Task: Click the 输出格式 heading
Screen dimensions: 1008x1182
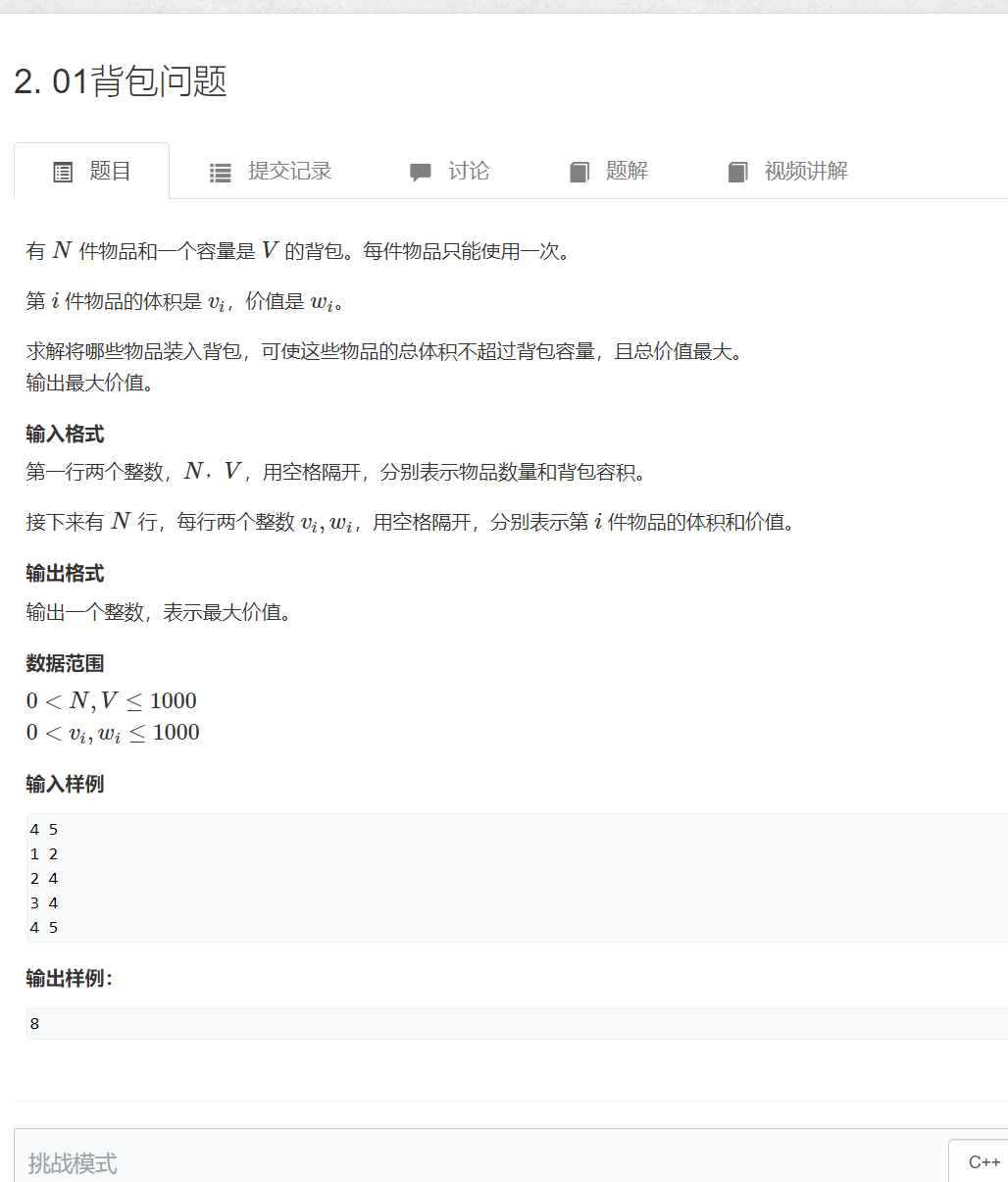Action: (65, 574)
